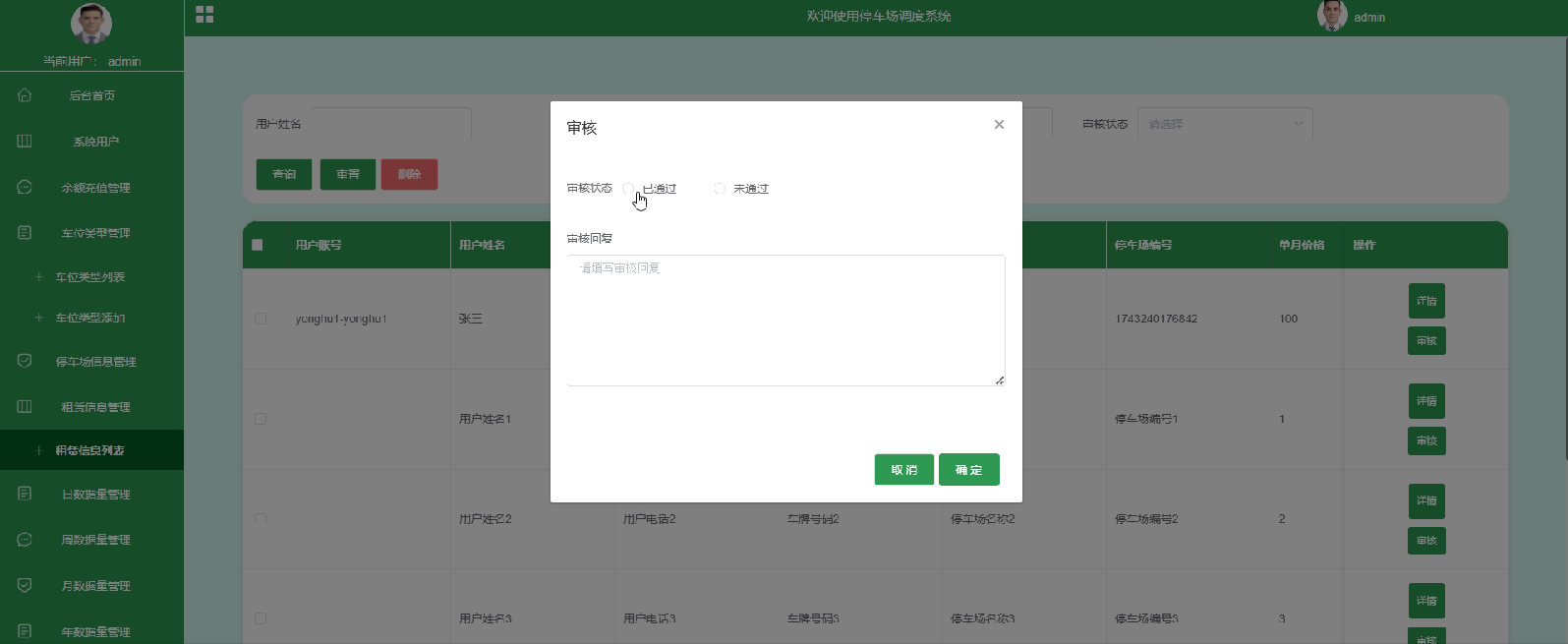Click the 查询 search button

pyautogui.click(x=284, y=174)
